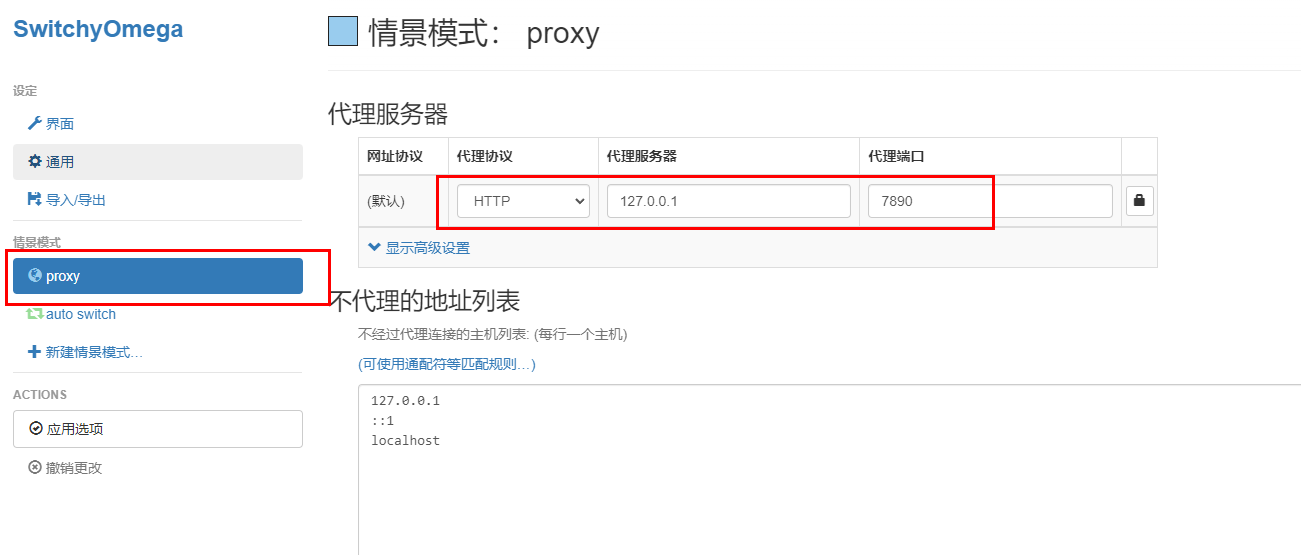Click the green auto switch arrows icon
Screen dimensions: 1301x555
35,314
